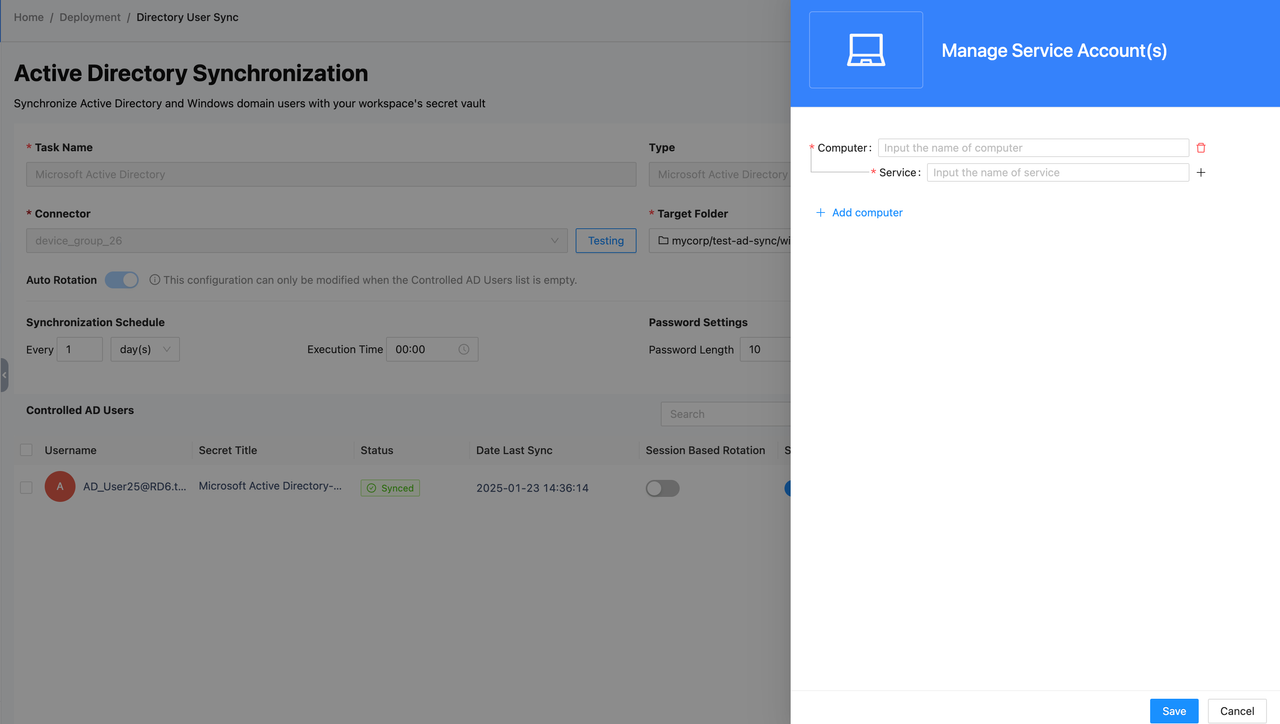Click the Add computer link

click(859, 213)
